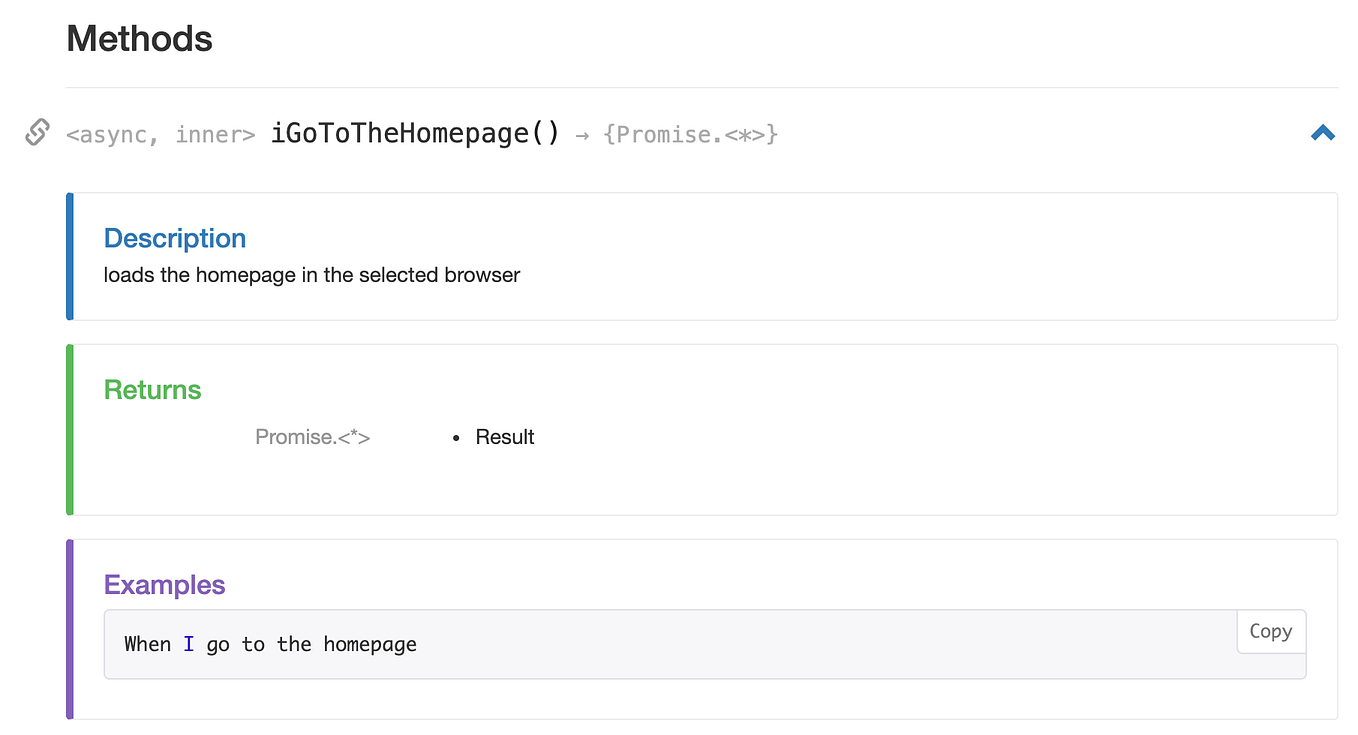Open the Examples section heading
This screenshot has width=1358, height=735.
click(164, 585)
